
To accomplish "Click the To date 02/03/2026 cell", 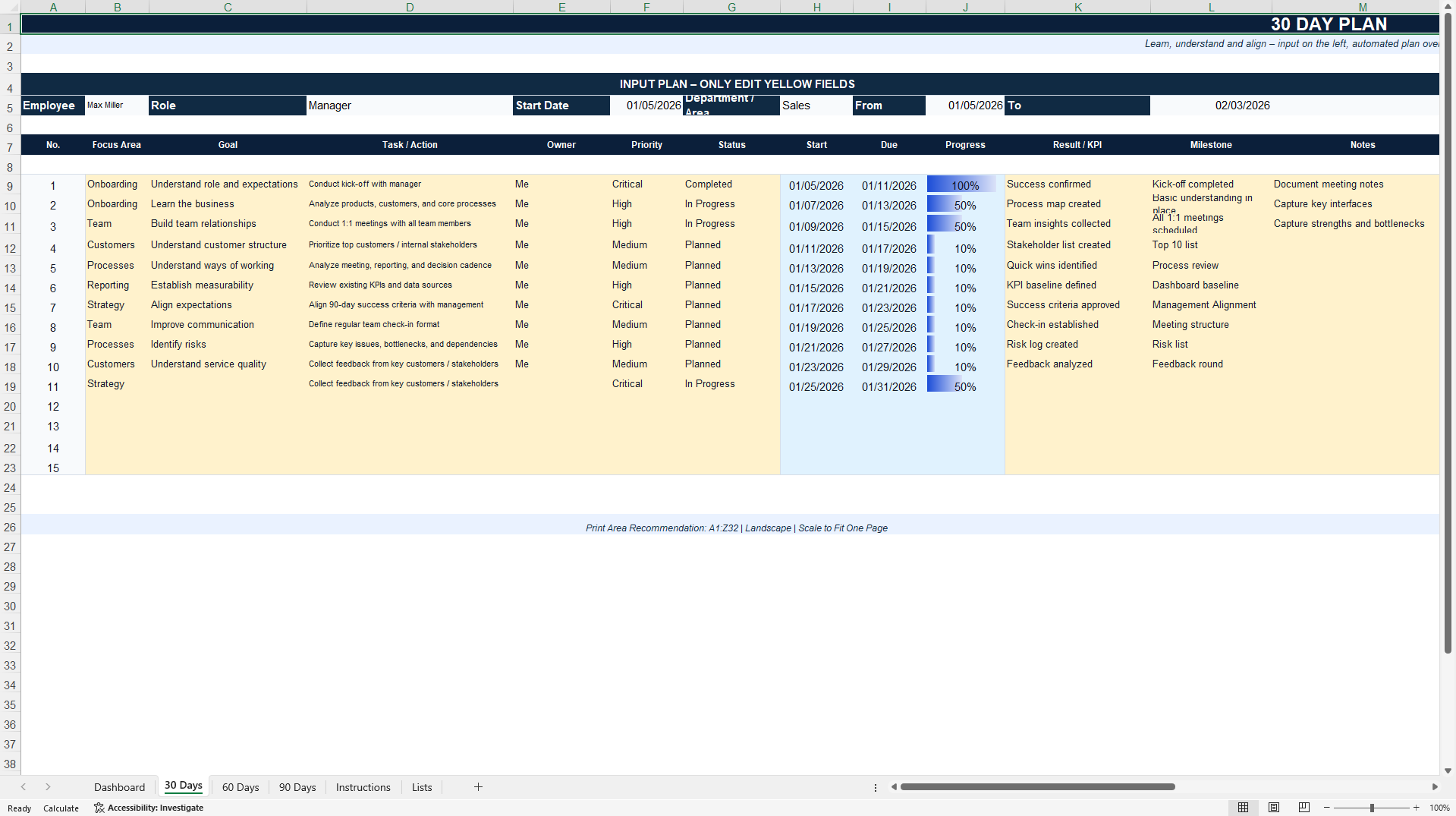I will tap(1211, 106).
